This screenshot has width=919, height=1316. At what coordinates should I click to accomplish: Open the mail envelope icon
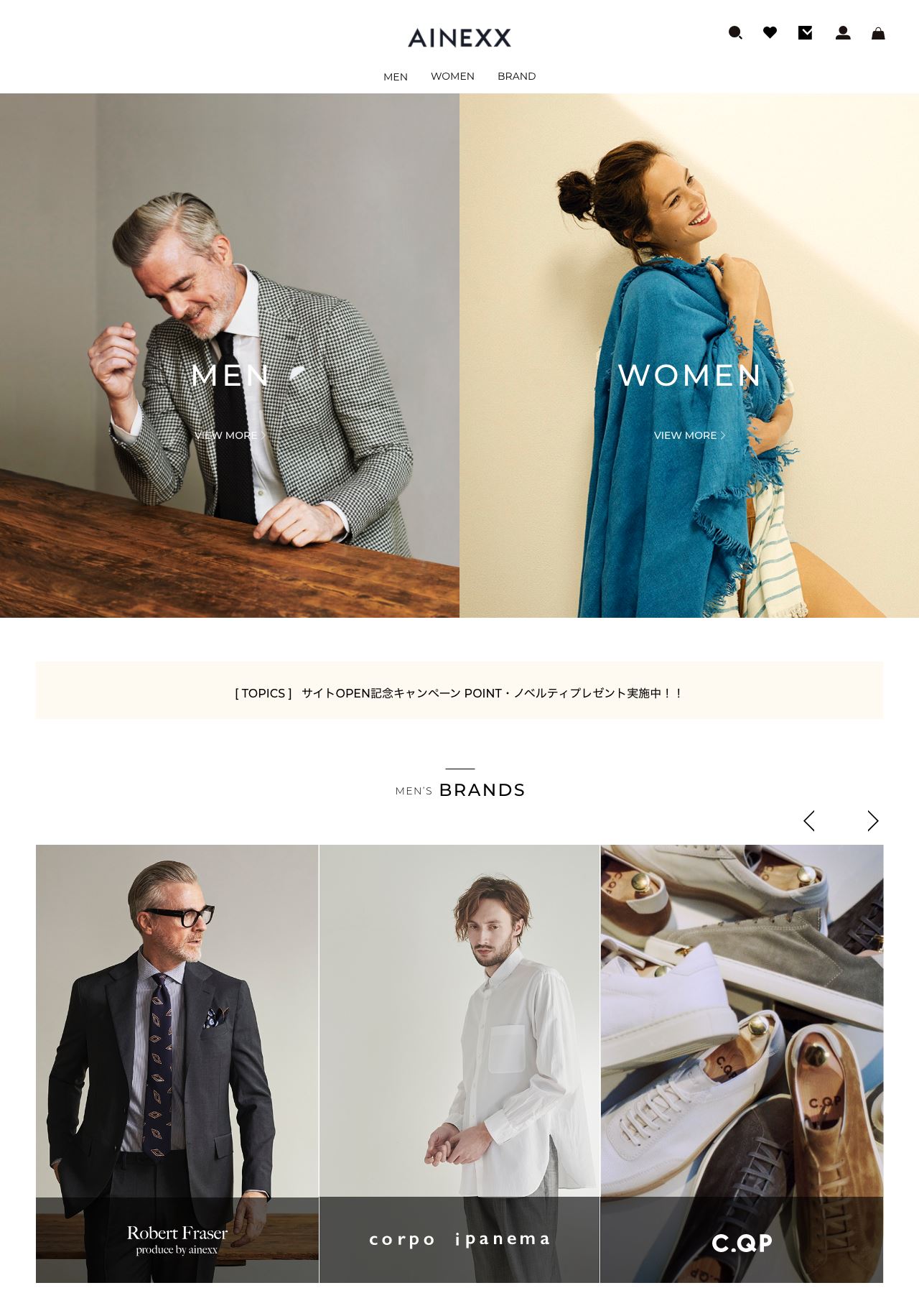[x=806, y=32]
